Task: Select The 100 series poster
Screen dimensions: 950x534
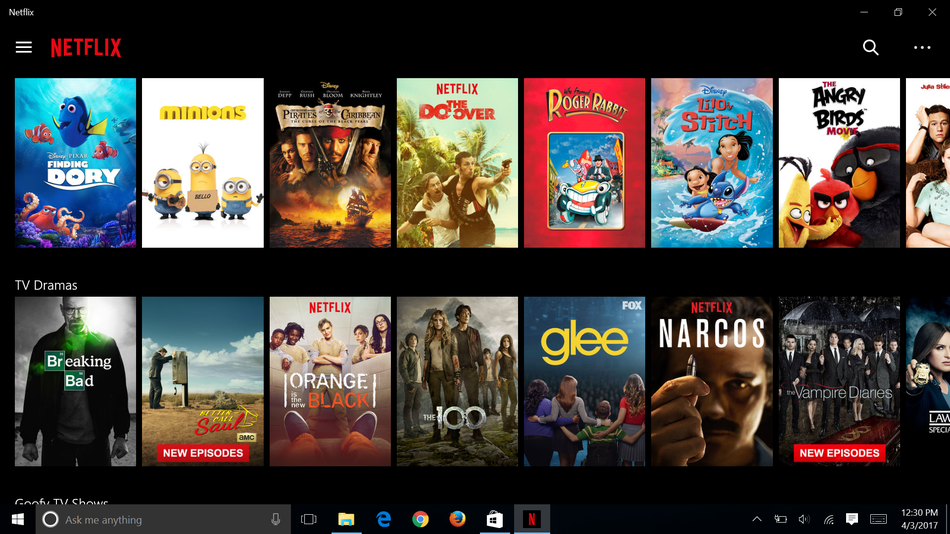Action: click(457, 381)
